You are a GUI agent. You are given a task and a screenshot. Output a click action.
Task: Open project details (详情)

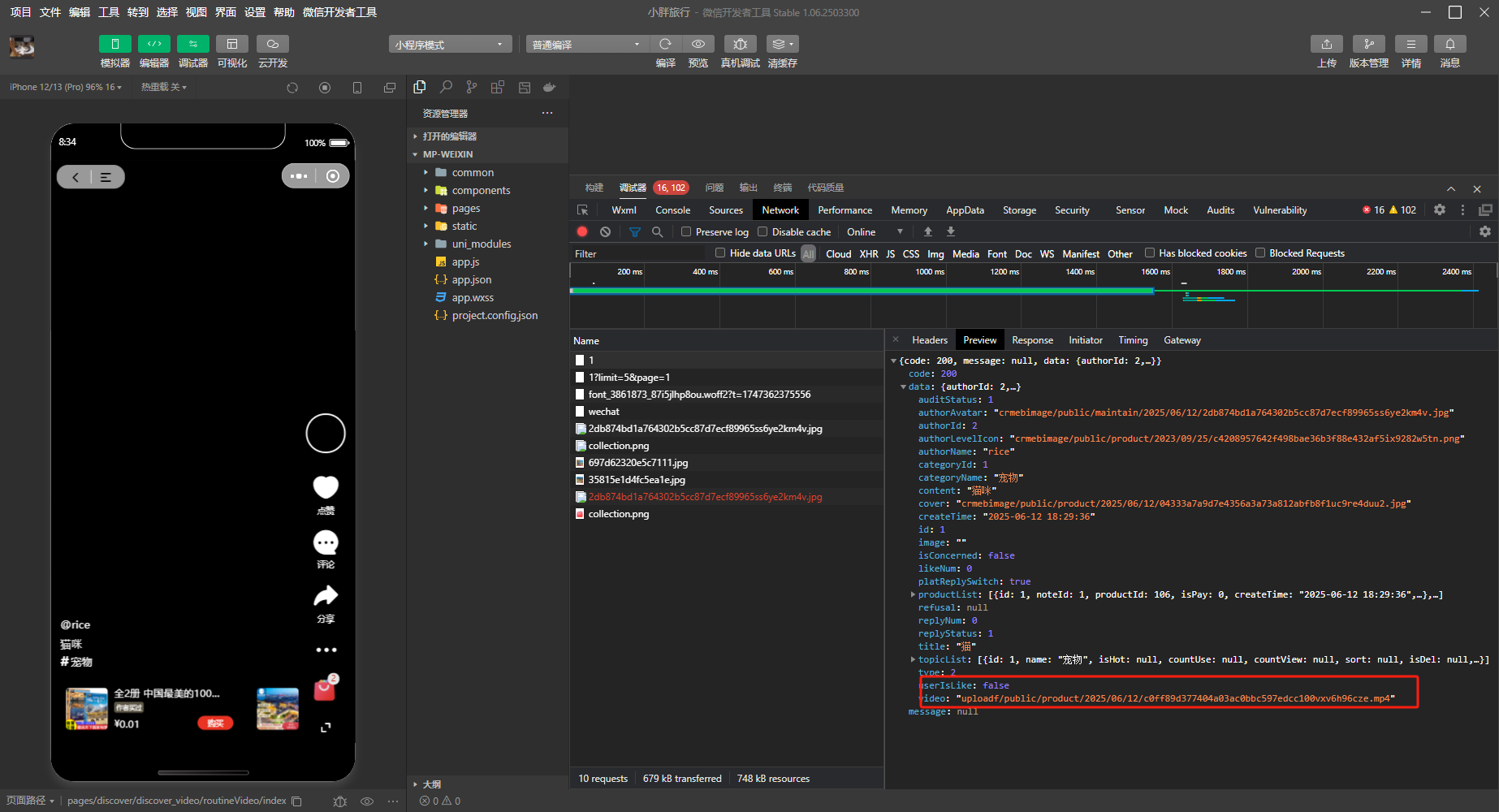[x=1410, y=44]
